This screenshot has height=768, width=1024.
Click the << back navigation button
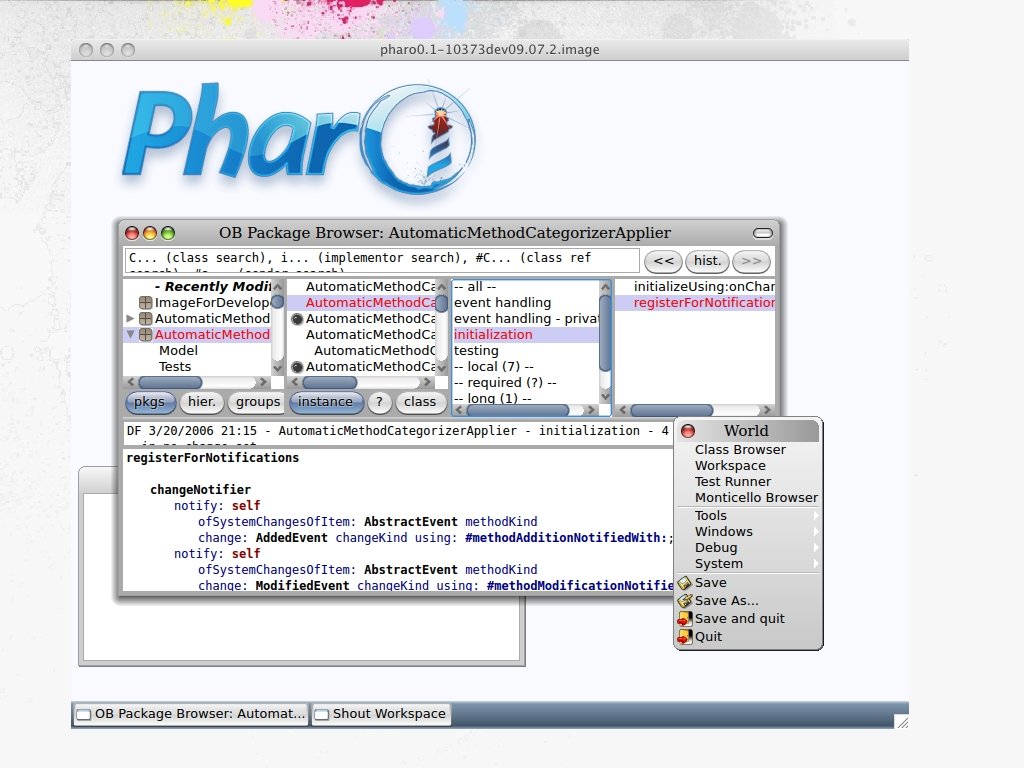tap(664, 261)
